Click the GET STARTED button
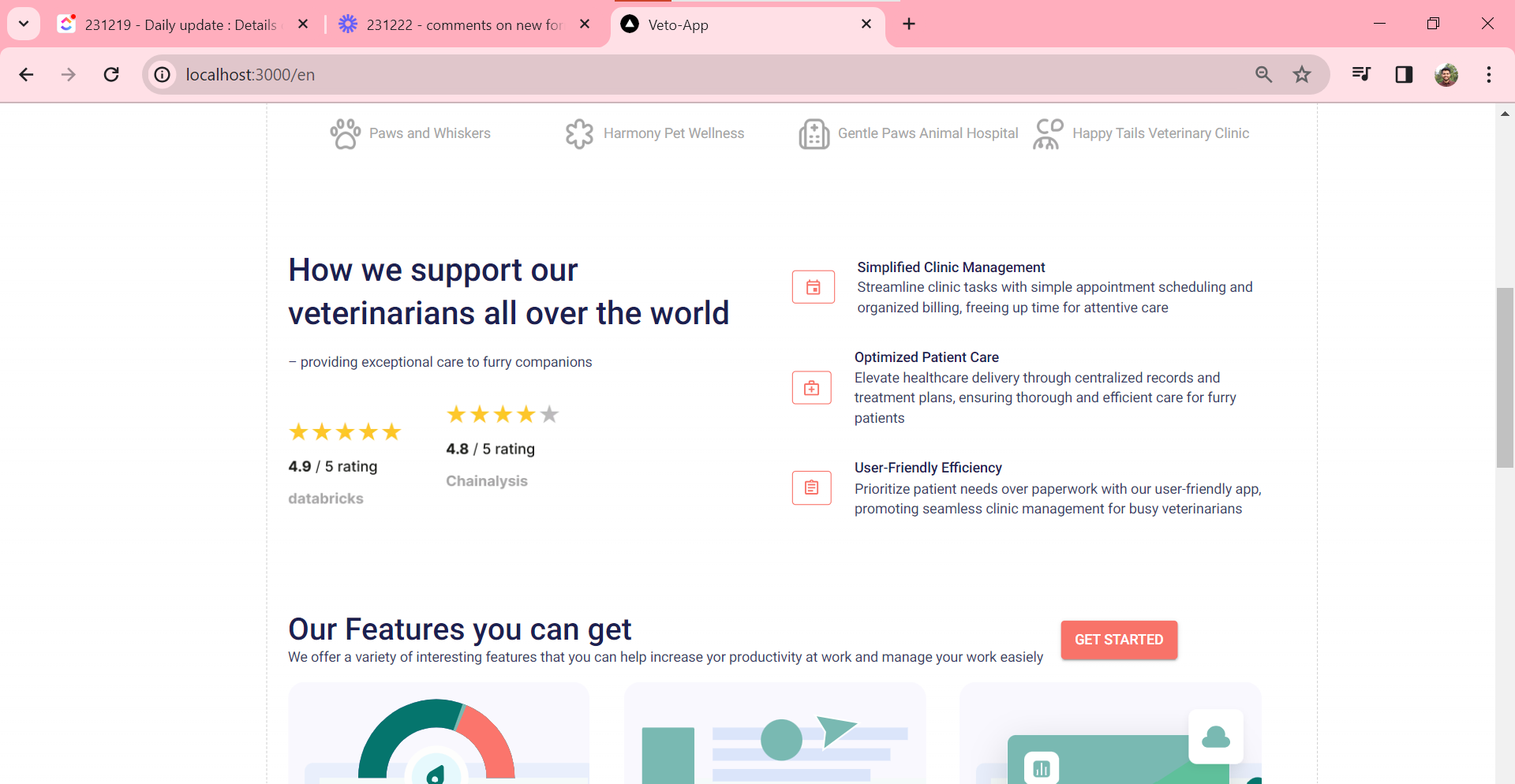 point(1118,640)
